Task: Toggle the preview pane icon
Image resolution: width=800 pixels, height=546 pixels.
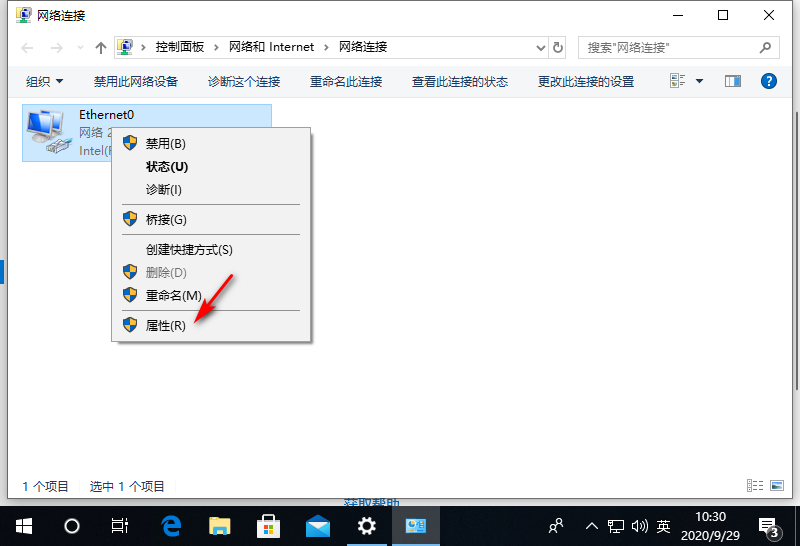Action: point(733,81)
